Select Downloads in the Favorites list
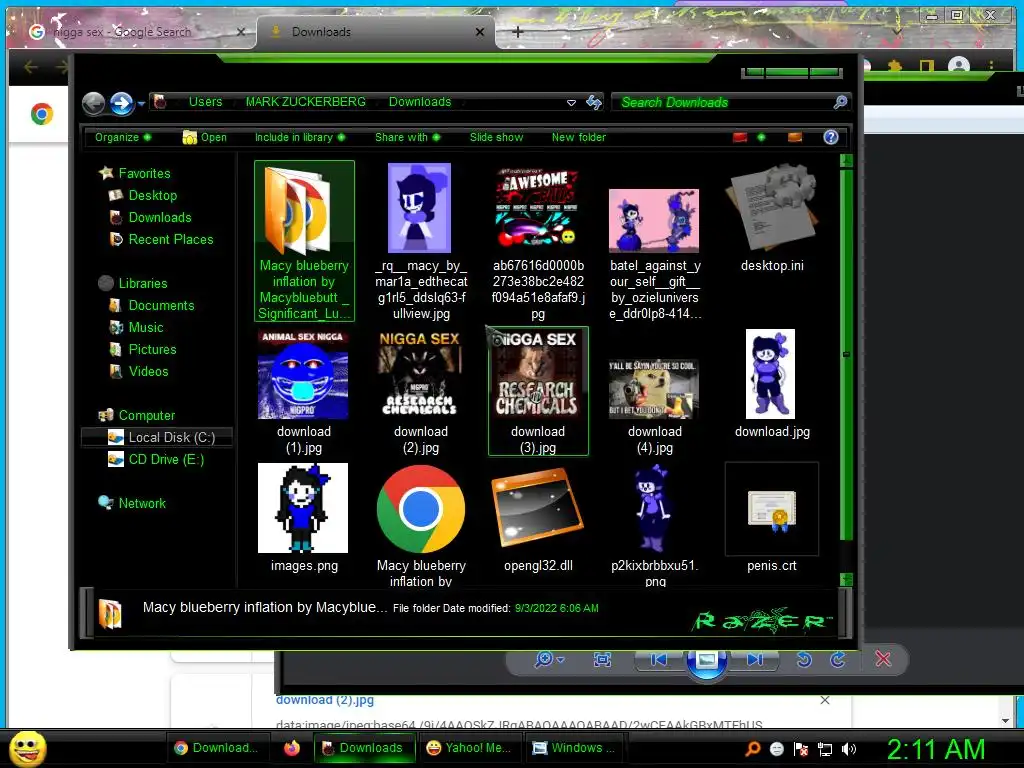This screenshot has height=768, width=1024. pos(160,217)
